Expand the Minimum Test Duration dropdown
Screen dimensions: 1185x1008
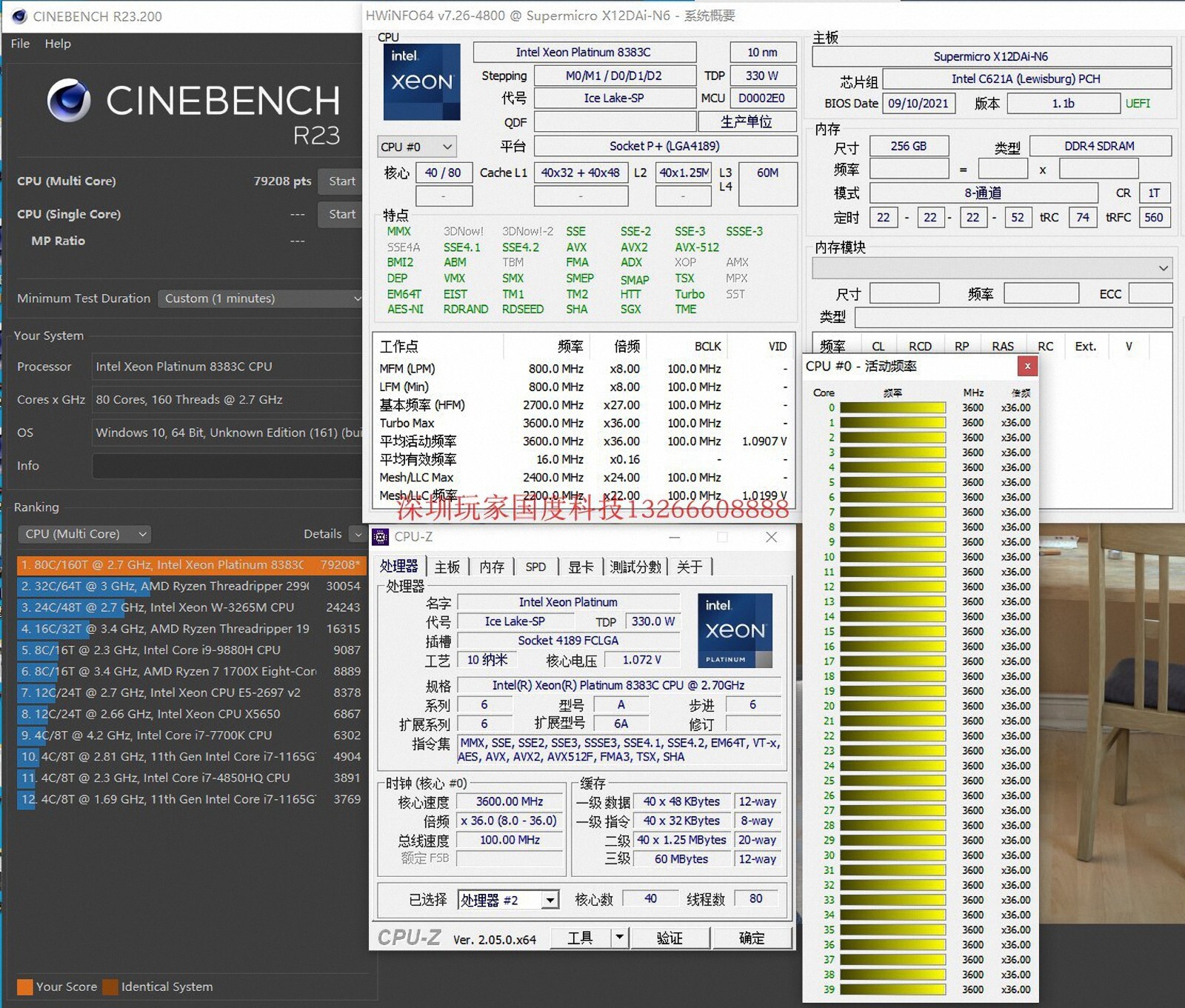pos(262,298)
